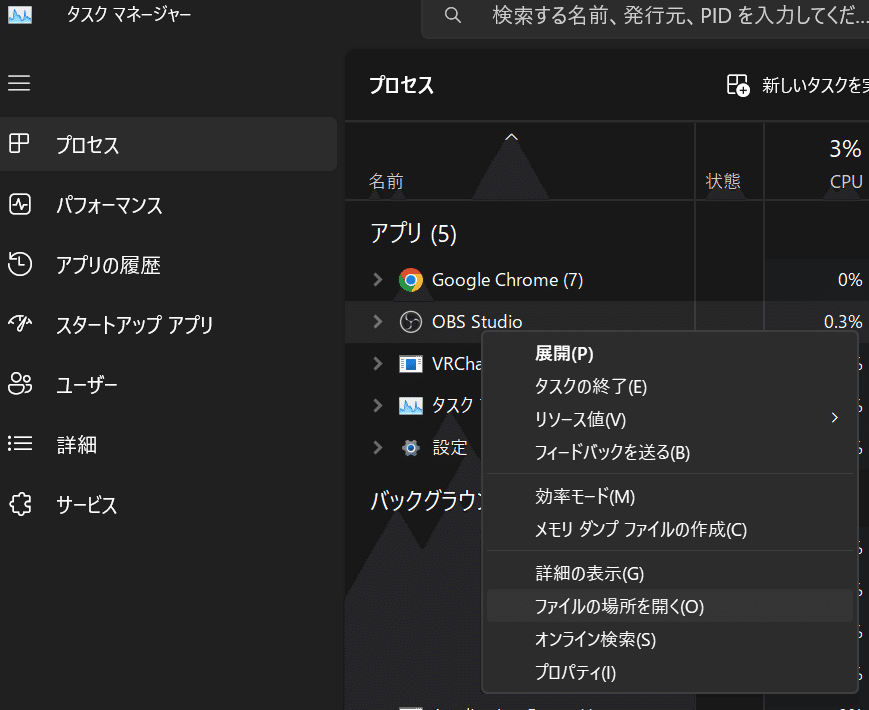Select the Startup apps sidebar icon
The height and width of the screenshot is (710, 869).
click(x=20, y=324)
